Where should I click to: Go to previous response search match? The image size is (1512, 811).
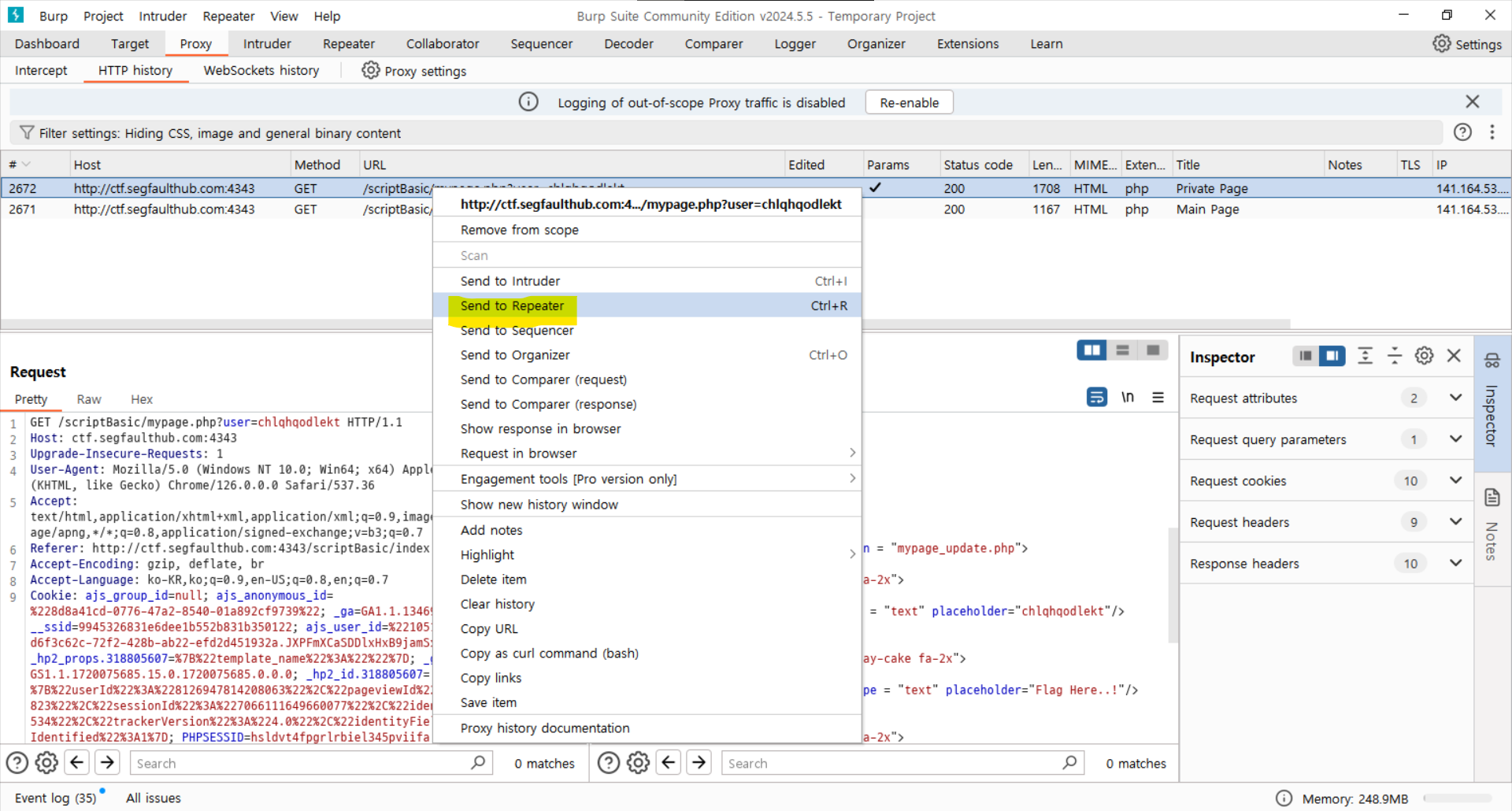coord(669,762)
